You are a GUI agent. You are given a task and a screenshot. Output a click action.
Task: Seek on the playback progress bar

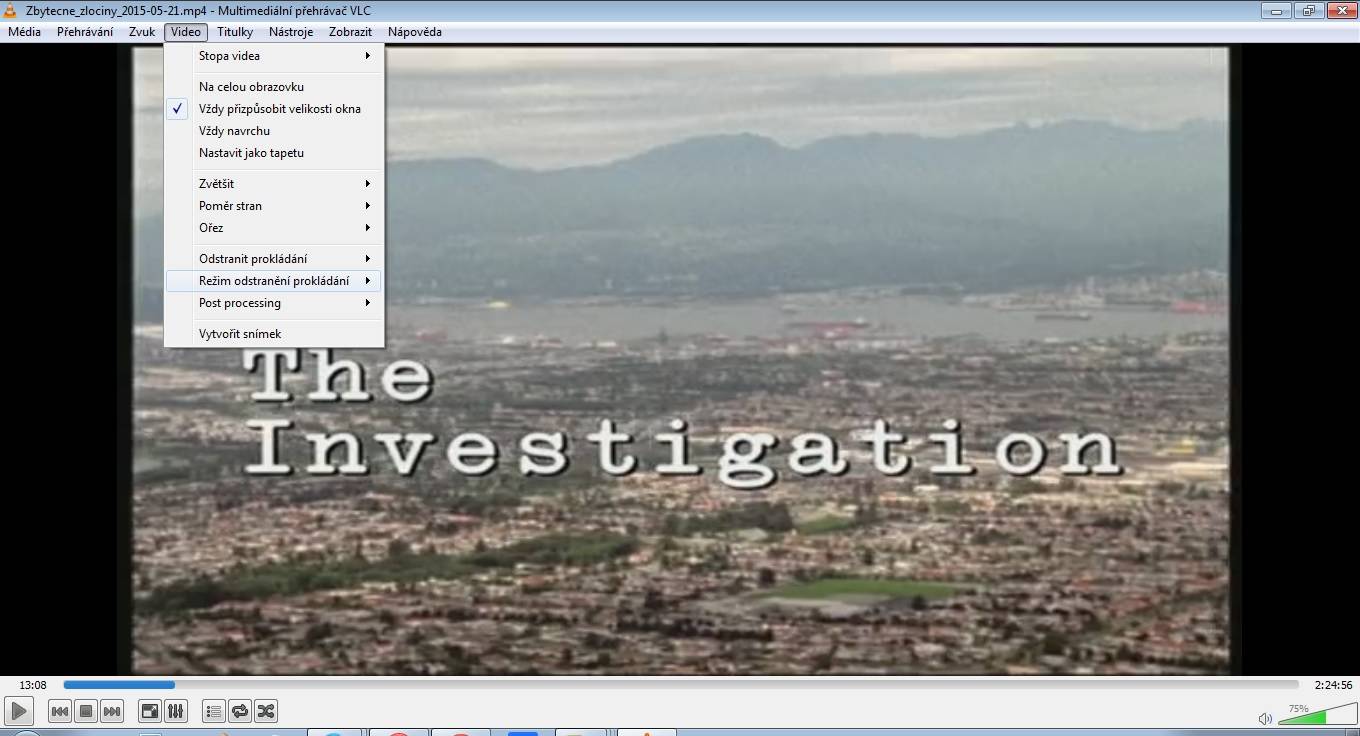(681, 685)
